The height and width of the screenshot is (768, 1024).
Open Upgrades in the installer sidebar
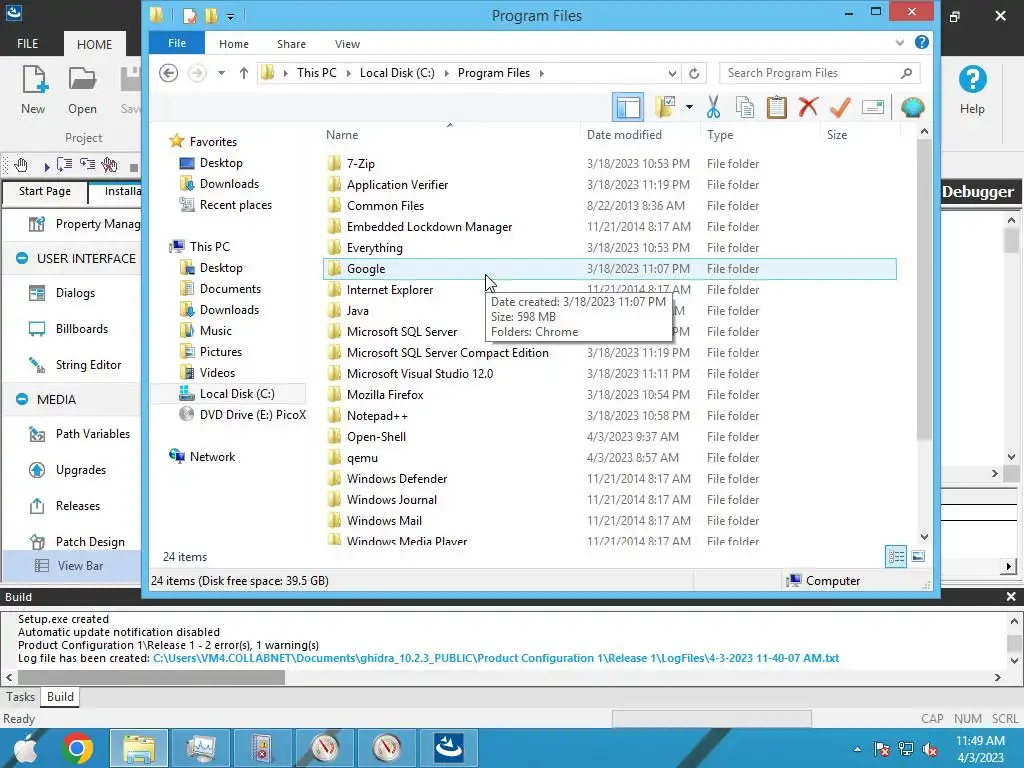pos(68,470)
